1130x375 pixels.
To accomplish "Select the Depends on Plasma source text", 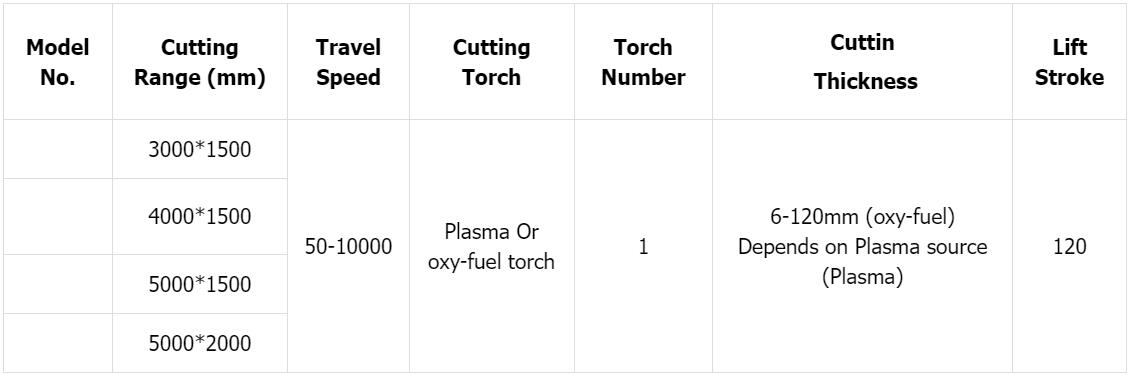I will (x=863, y=247).
